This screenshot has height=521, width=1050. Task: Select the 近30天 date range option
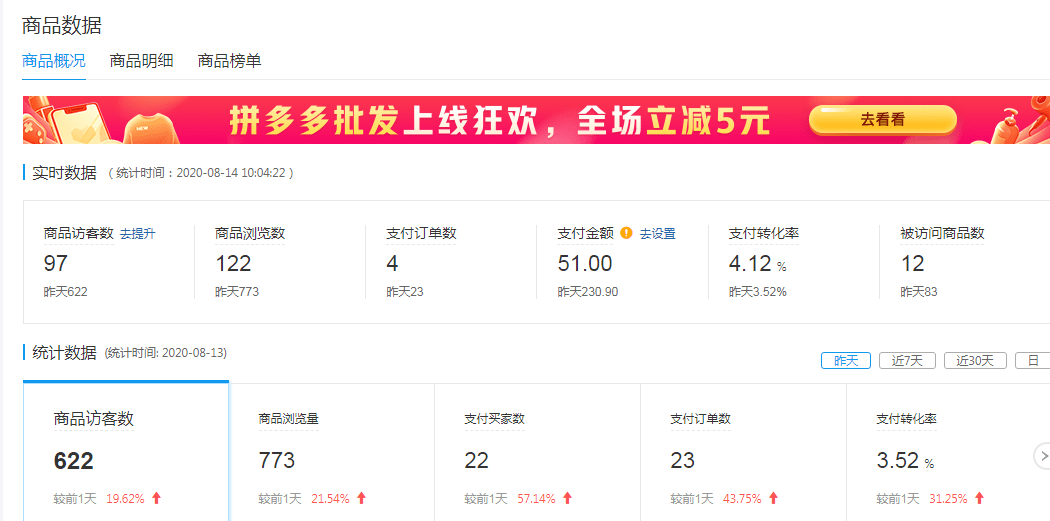(x=974, y=361)
